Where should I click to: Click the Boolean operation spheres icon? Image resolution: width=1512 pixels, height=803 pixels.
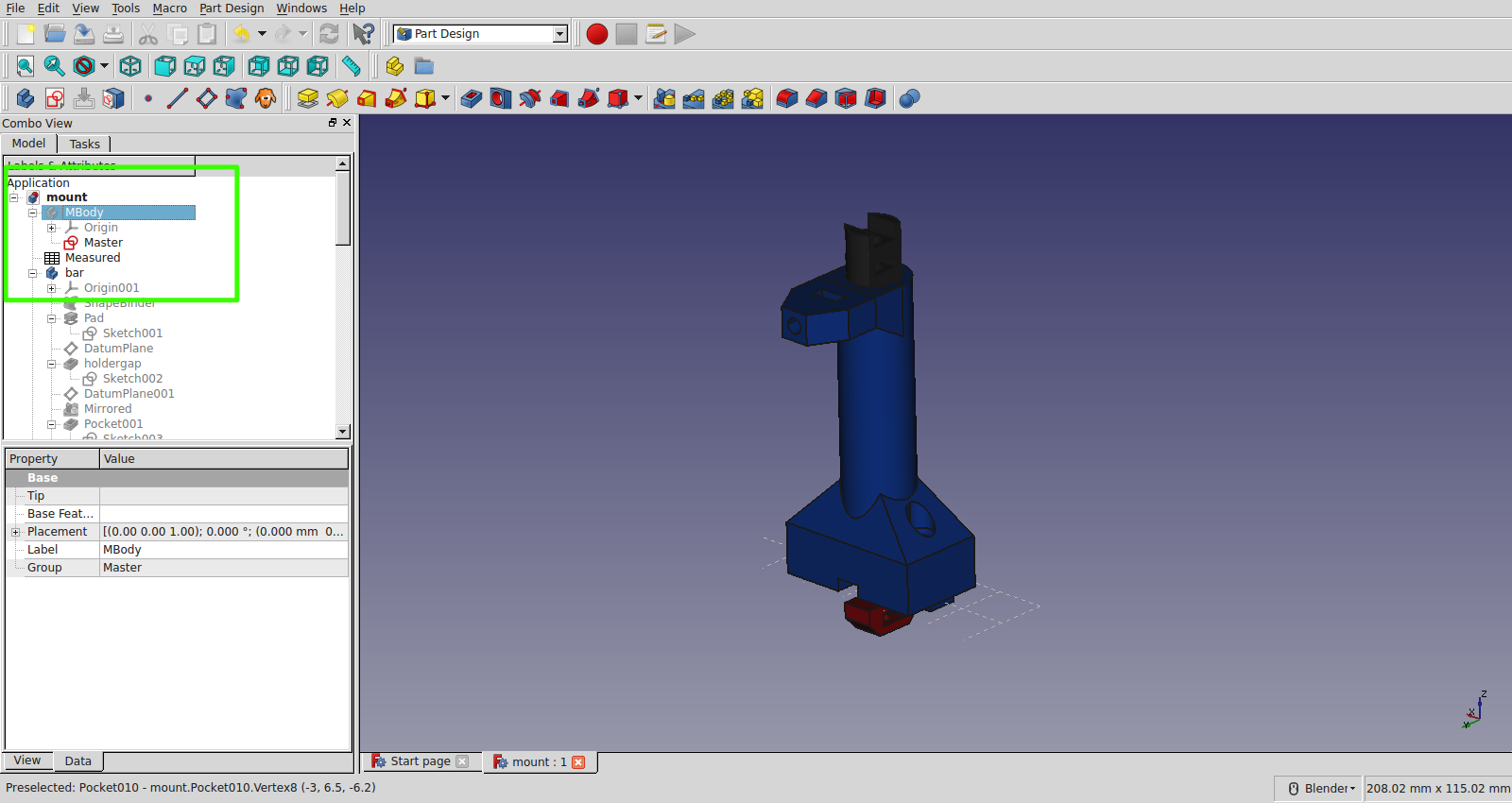(909, 98)
